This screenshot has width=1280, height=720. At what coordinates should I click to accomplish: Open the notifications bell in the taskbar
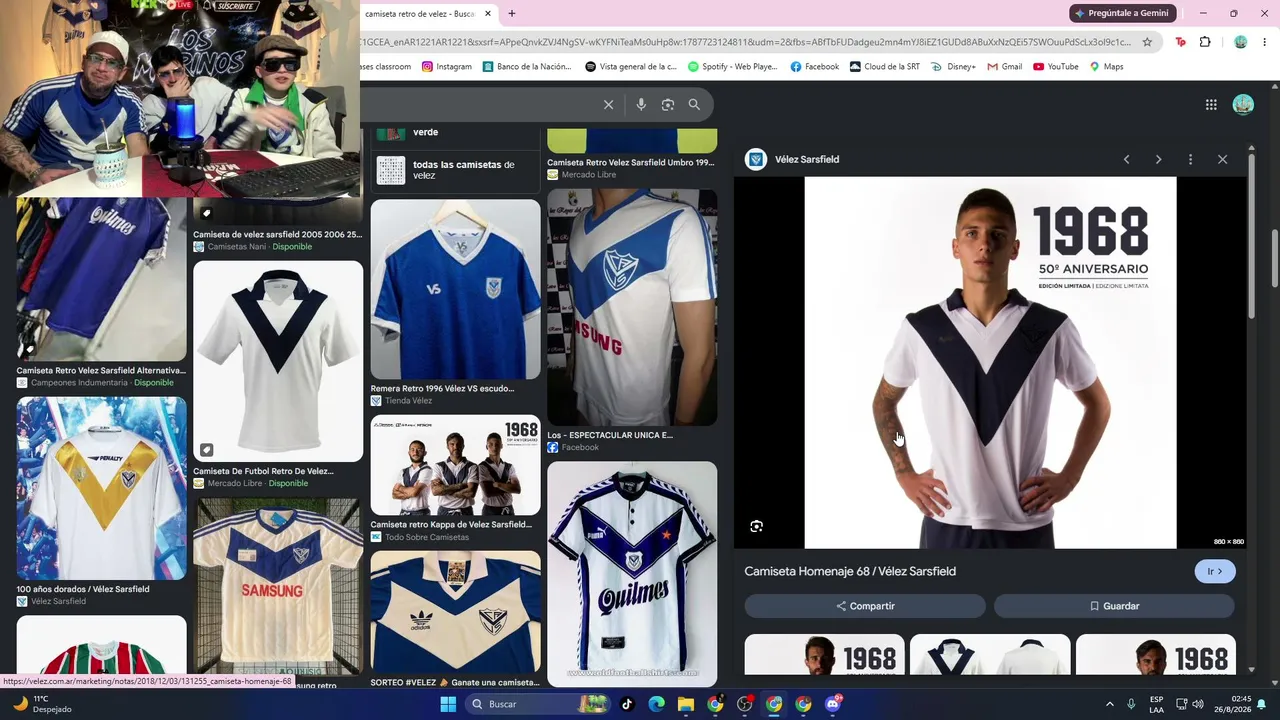coord(1262,704)
